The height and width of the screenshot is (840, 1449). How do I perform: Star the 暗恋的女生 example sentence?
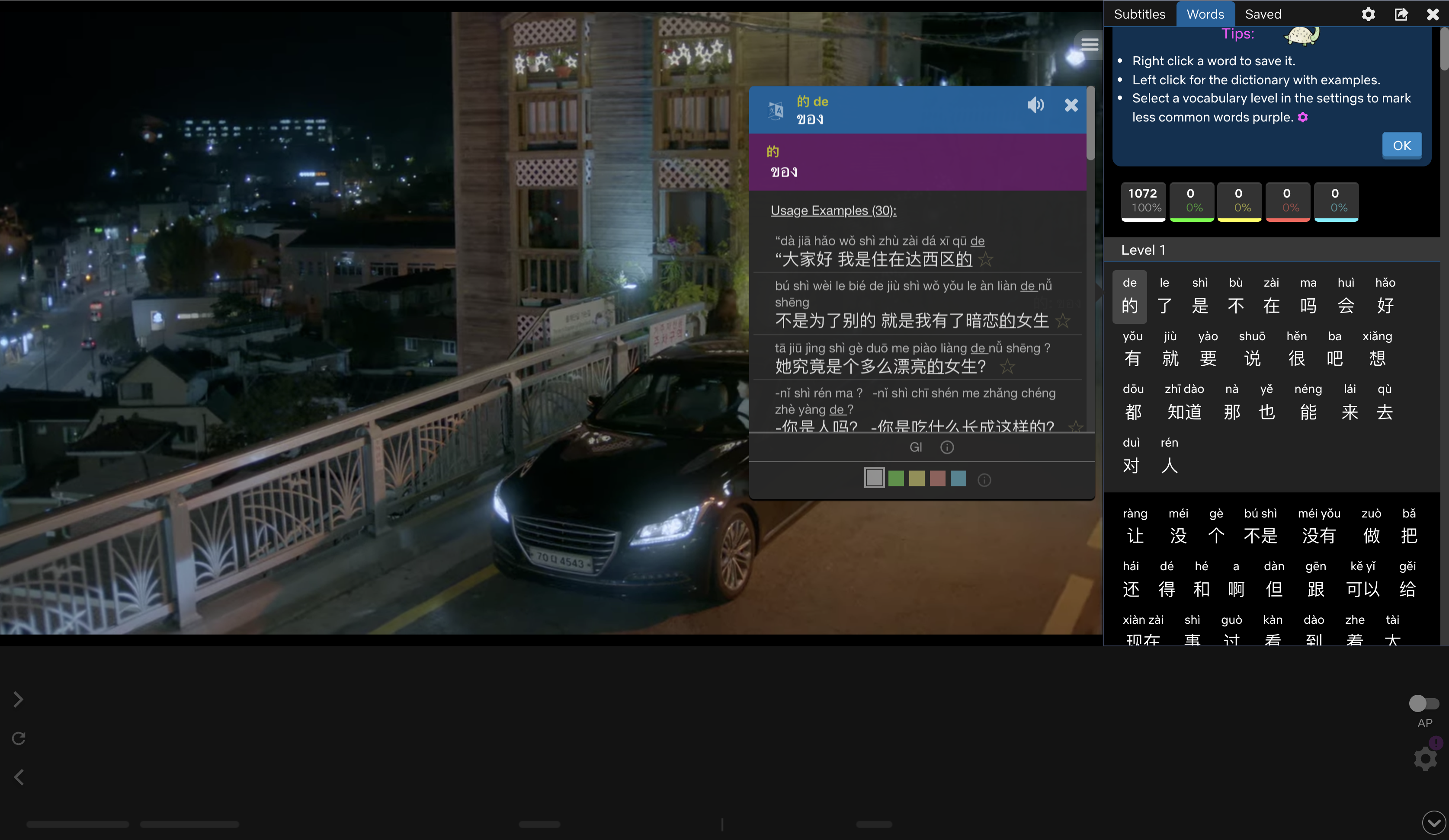click(x=1063, y=321)
